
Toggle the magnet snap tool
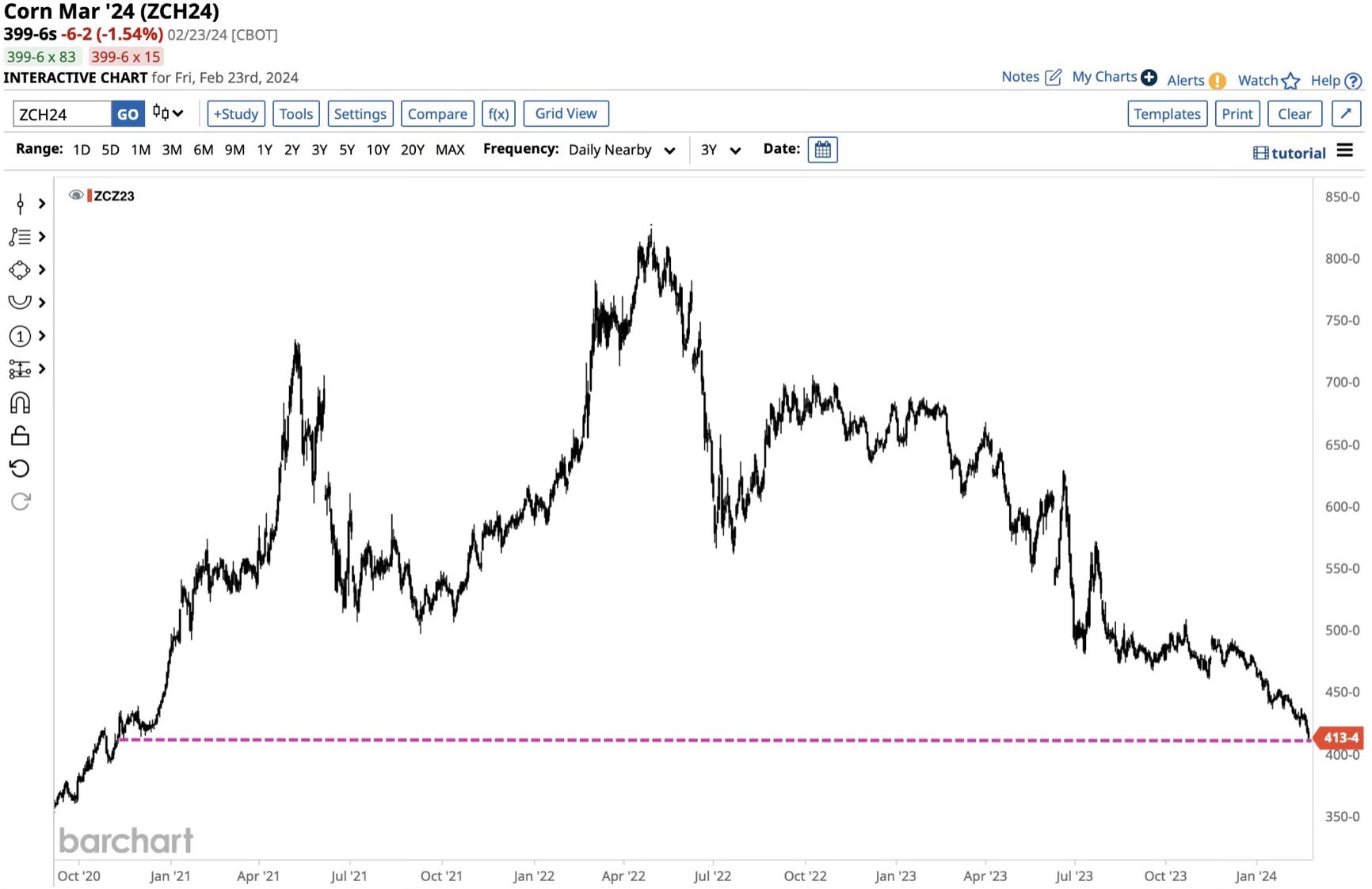click(x=20, y=403)
